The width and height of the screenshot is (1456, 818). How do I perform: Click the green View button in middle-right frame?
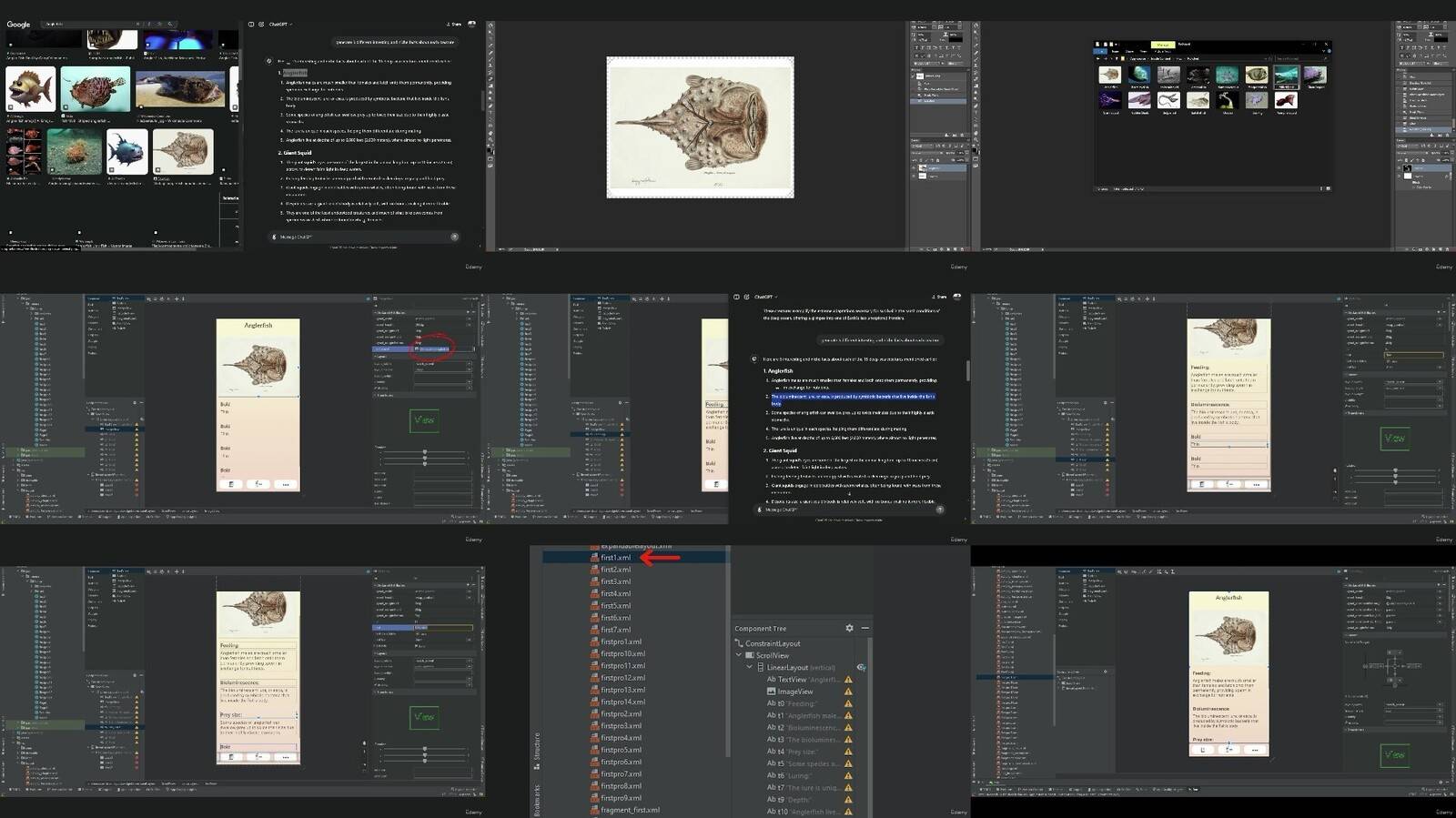1394,438
